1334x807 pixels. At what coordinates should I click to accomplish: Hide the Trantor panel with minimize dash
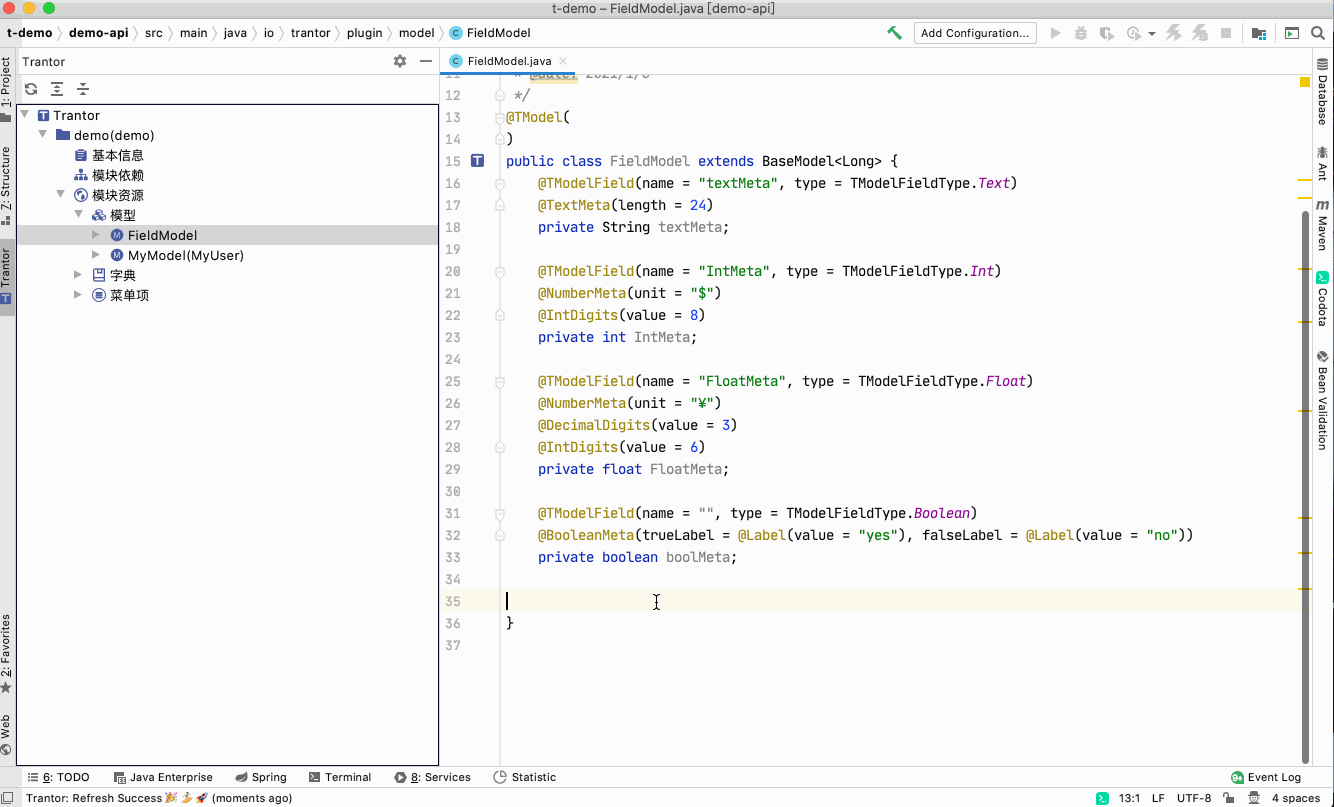426,61
